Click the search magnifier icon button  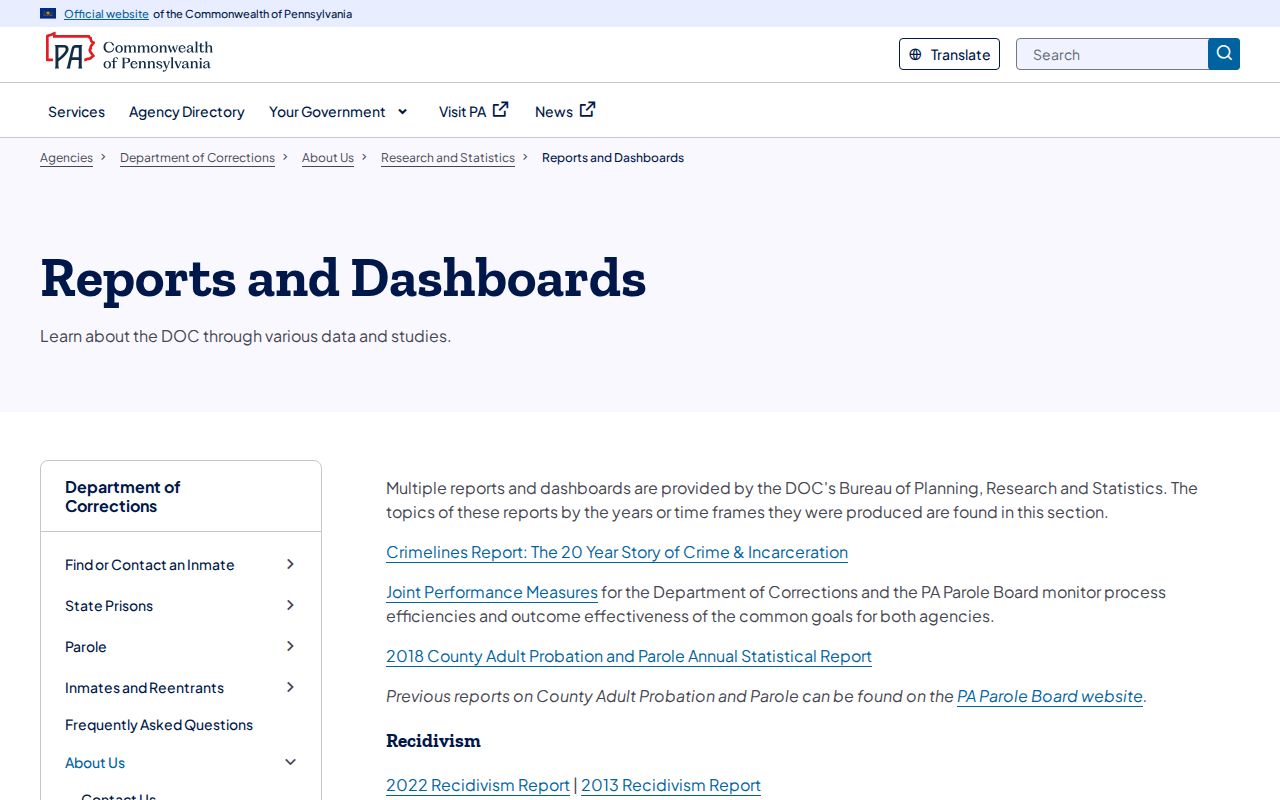1224,54
